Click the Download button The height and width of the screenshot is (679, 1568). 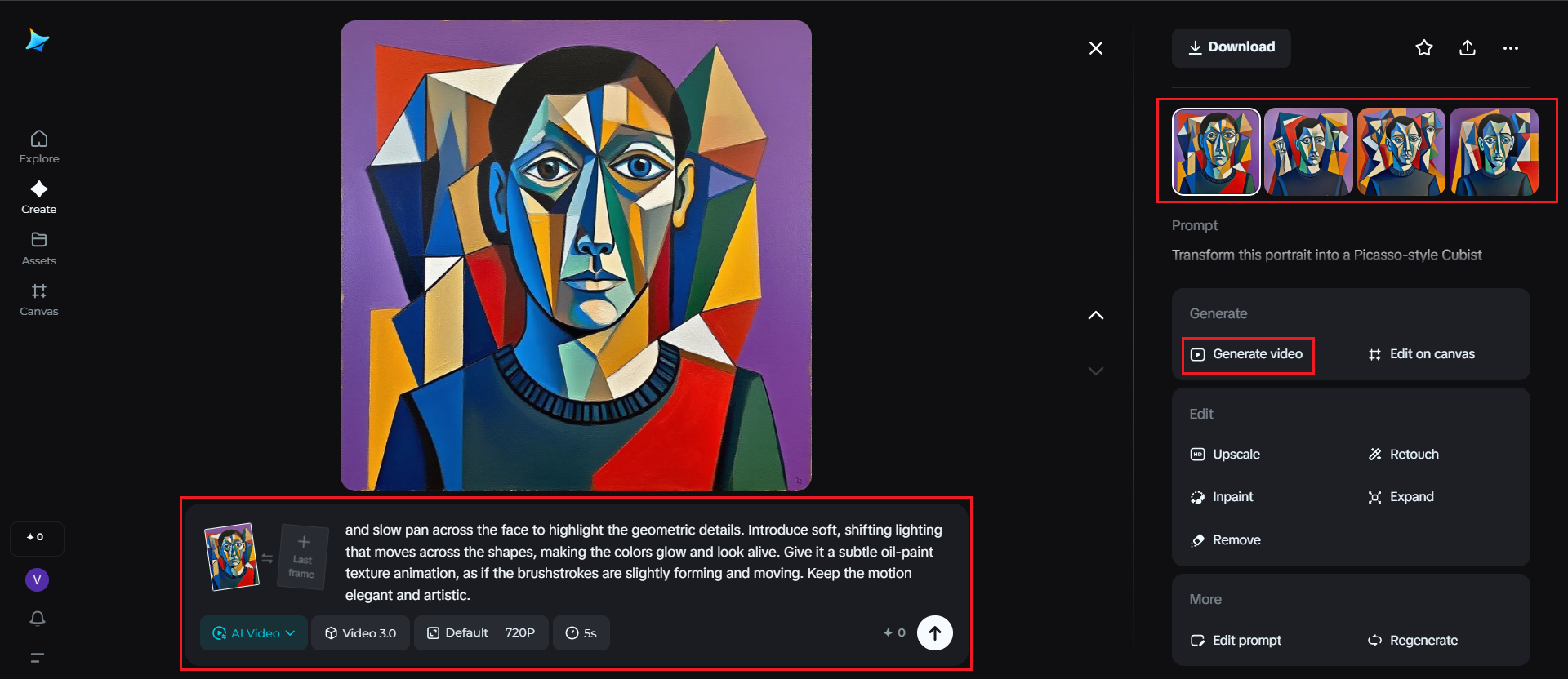[x=1231, y=47]
